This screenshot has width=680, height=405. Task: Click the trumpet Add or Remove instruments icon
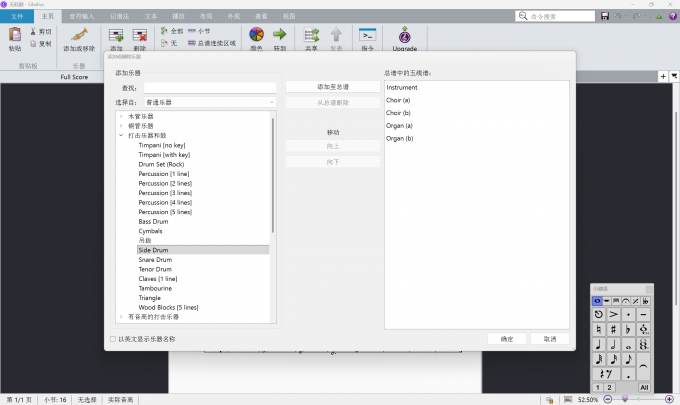pyautogui.click(x=79, y=34)
